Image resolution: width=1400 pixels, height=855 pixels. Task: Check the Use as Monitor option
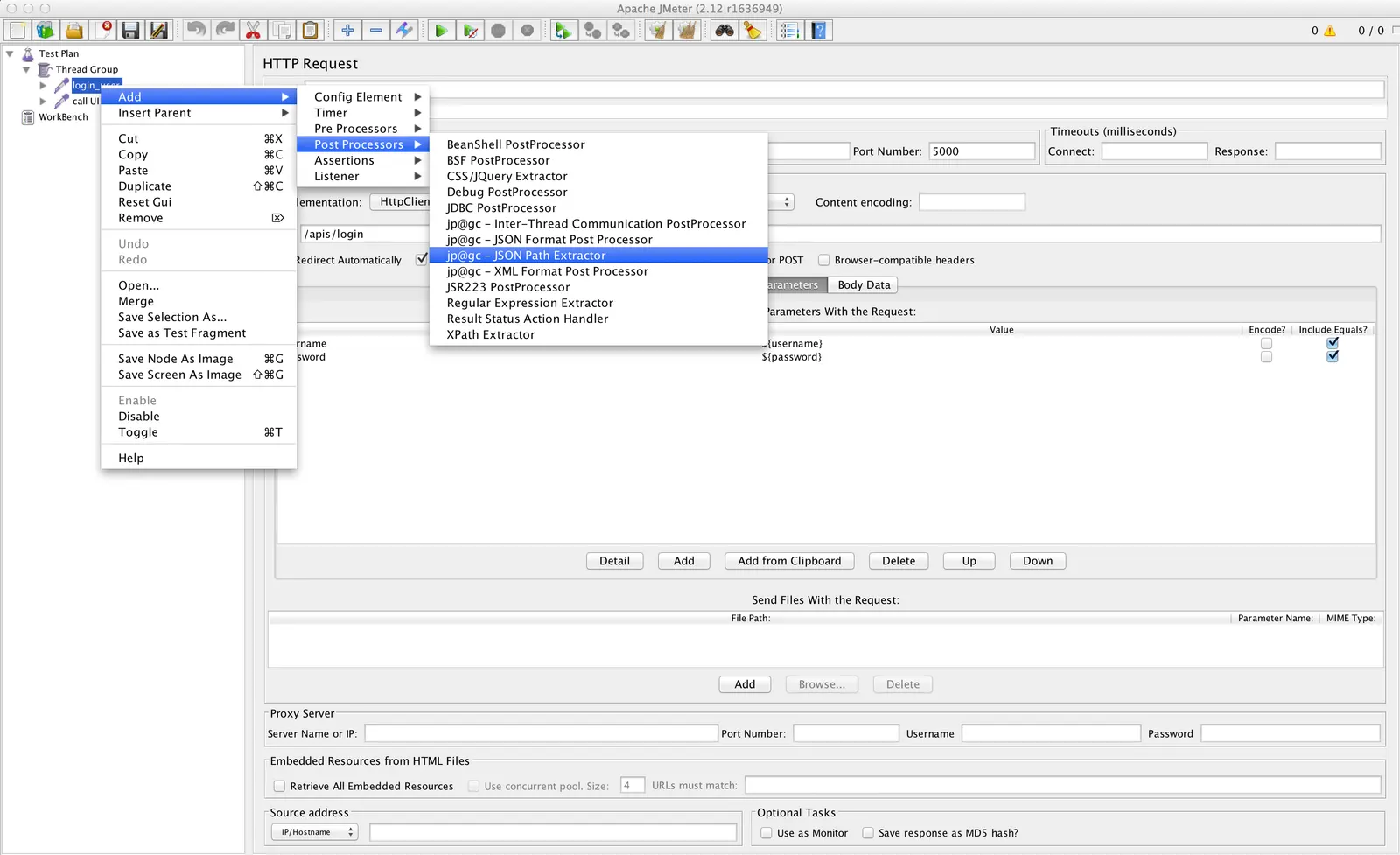(x=766, y=833)
